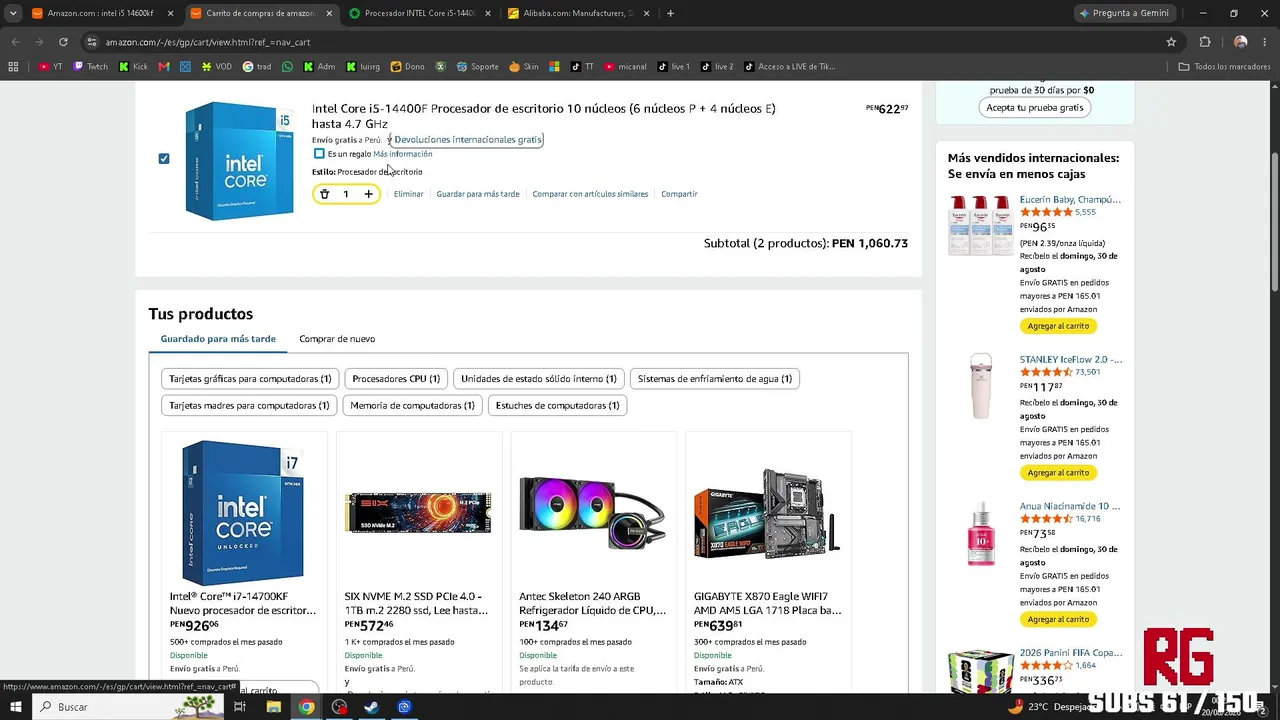
Task: Click the SIX NVME M.2 SSD title link
Action: (x=417, y=603)
